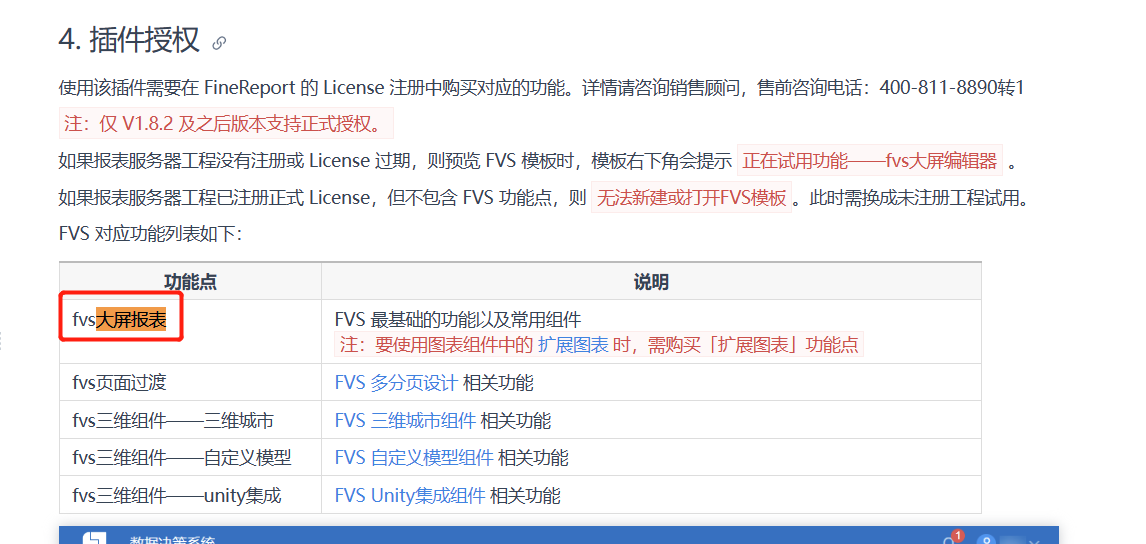Screen dimensions: 1146x544
Task: Select the fvs三维组件——自定义模型 cell
Action: click(190, 458)
